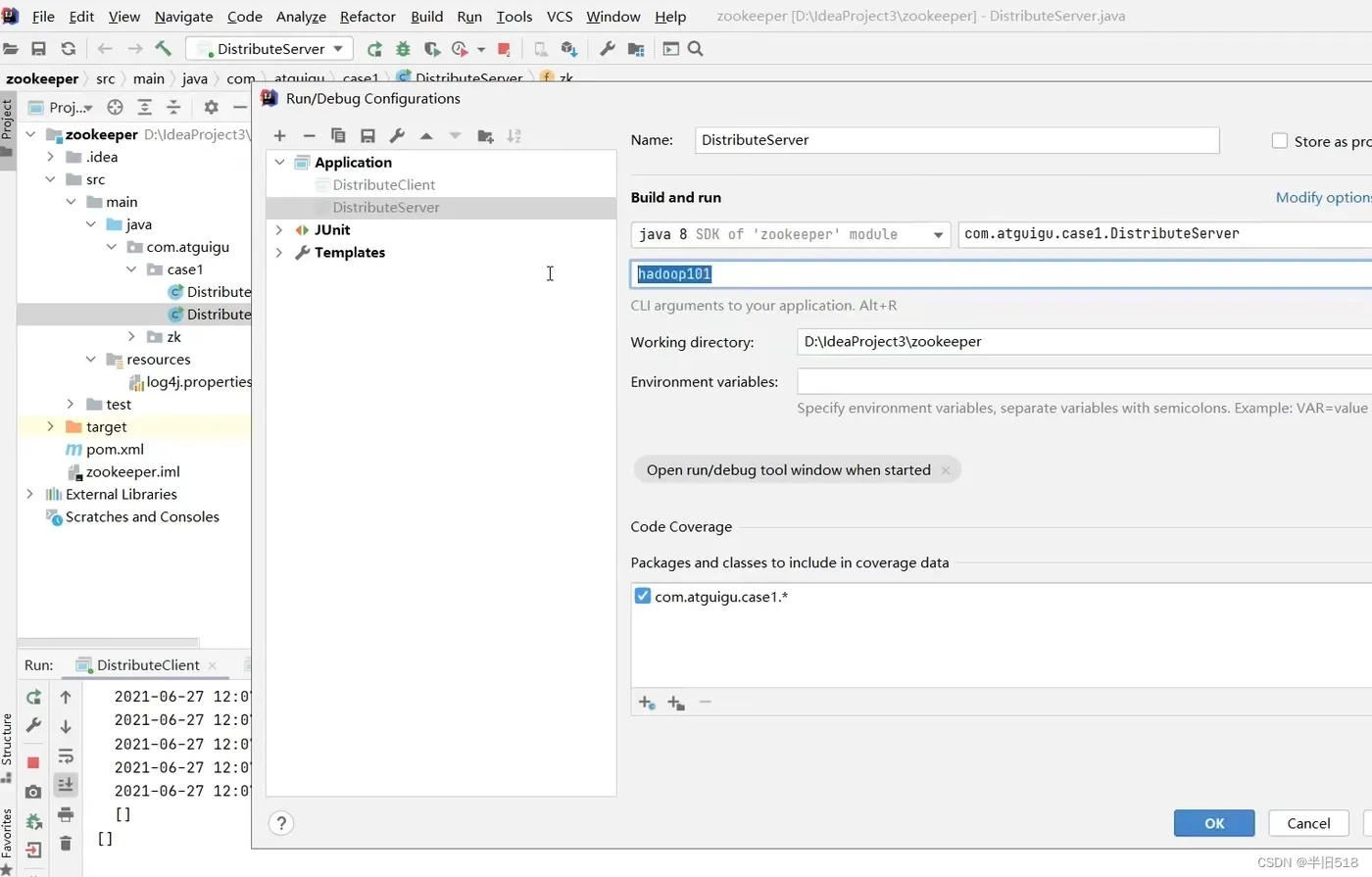Expand the Templates node
Screen dimensions: 1372x877
point(280,253)
